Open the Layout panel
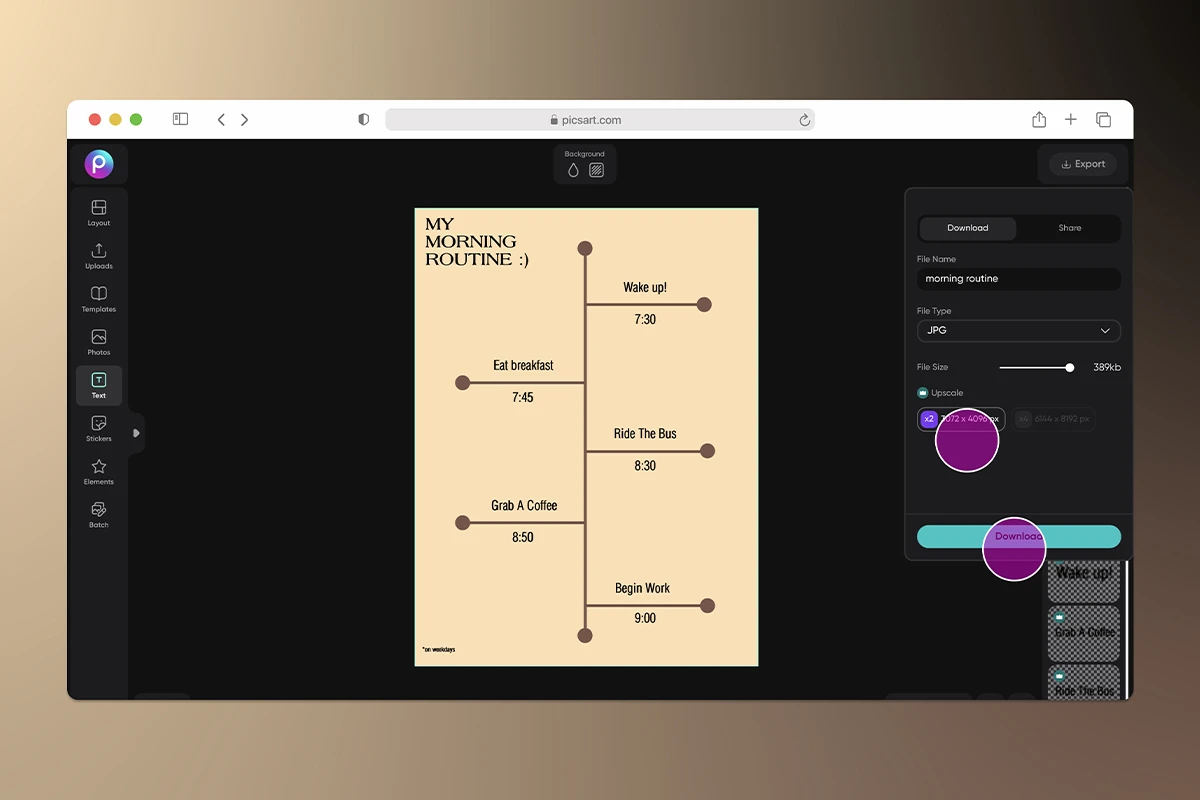Viewport: 1200px width, 800px height. point(98,212)
